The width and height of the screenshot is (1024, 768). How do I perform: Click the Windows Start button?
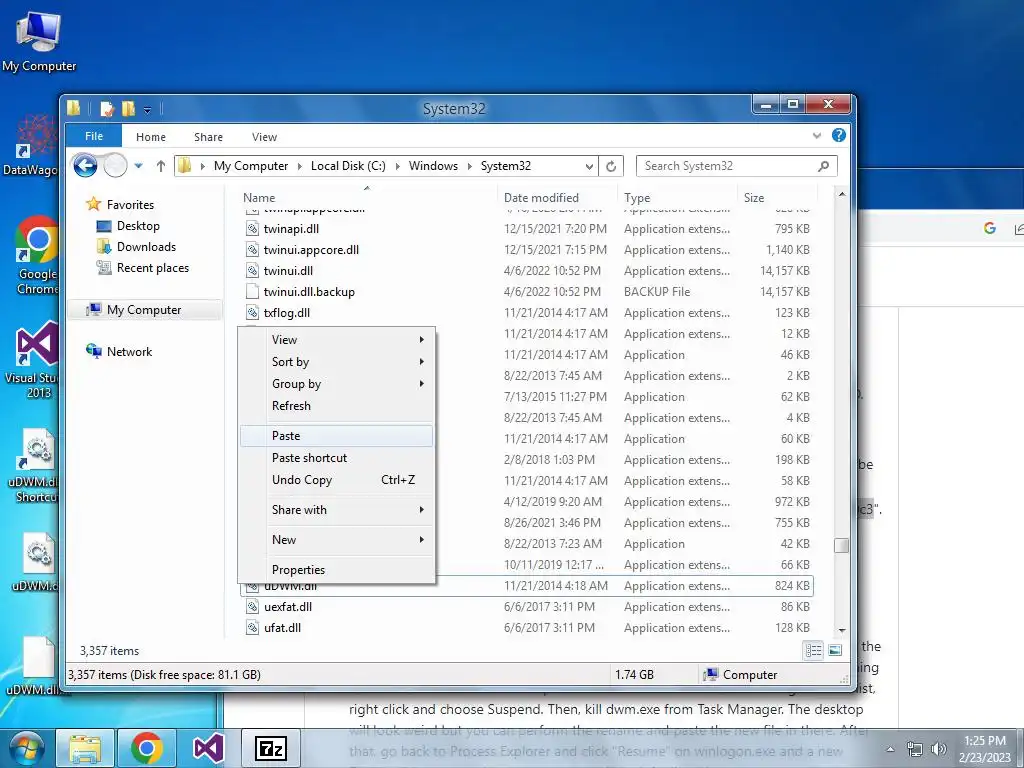(x=25, y=748)
